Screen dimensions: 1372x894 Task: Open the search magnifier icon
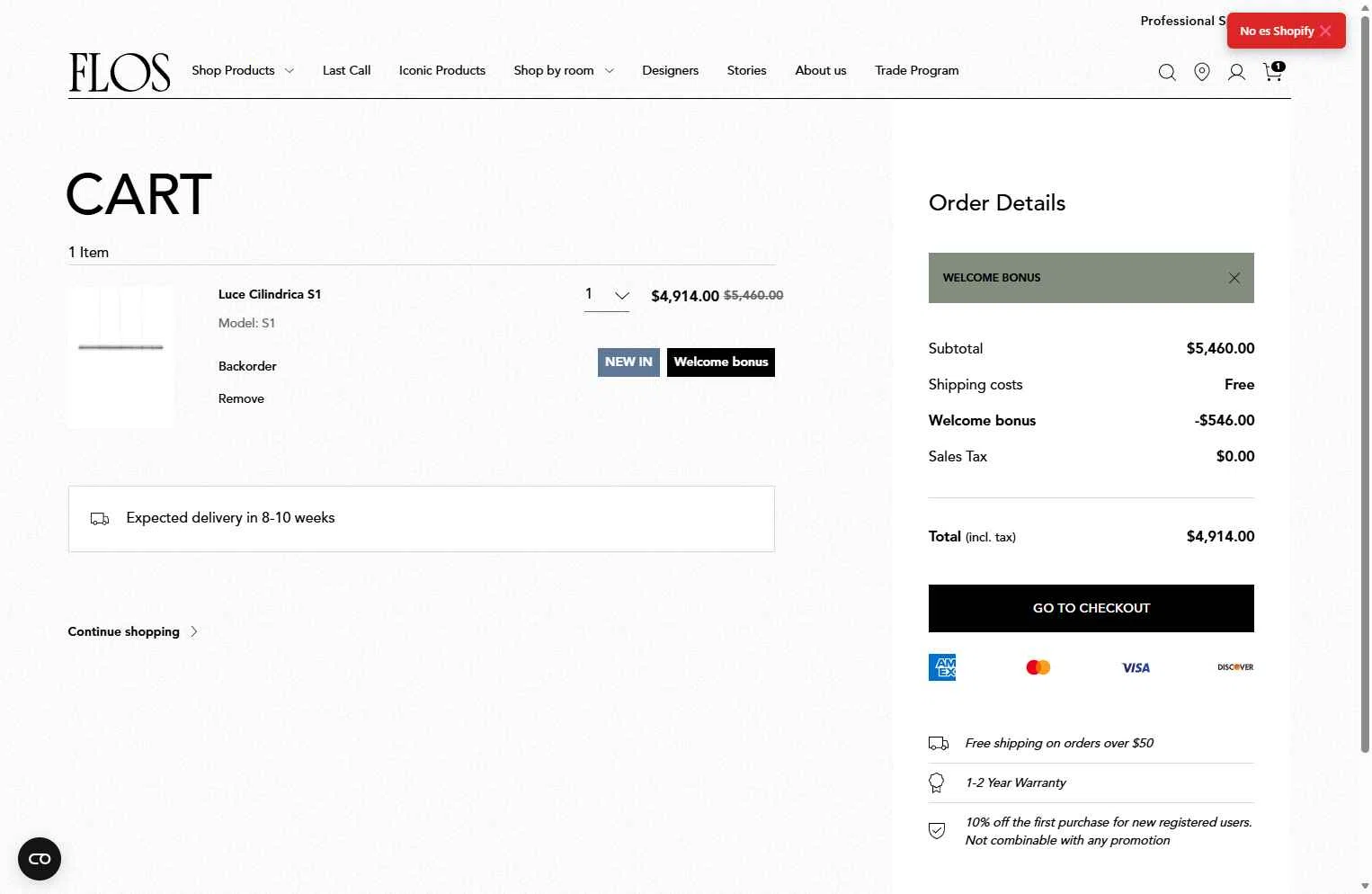(x=1167, y=72)
